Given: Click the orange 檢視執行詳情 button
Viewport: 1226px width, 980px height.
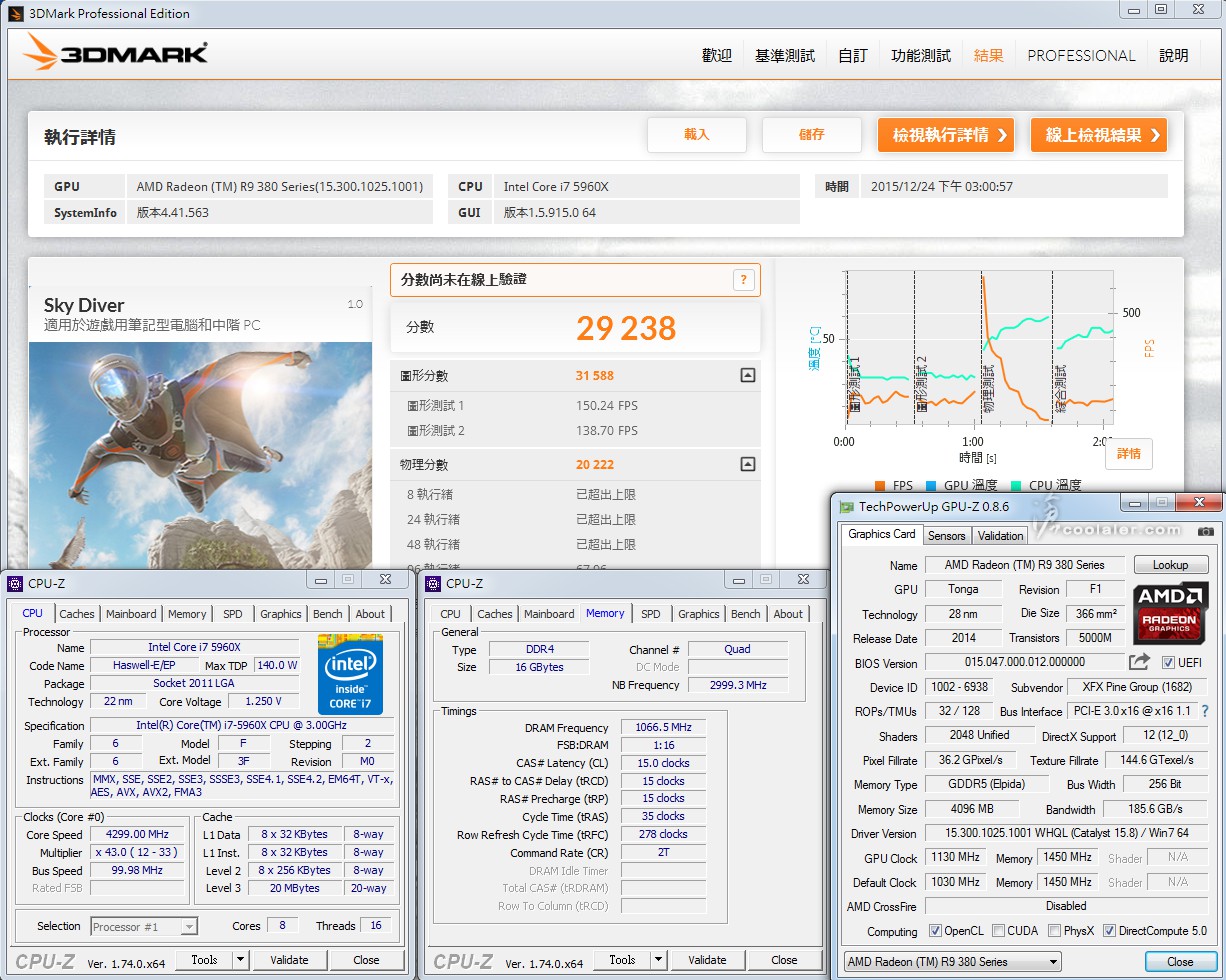Looking at the screenshot, I should (947, 135).
